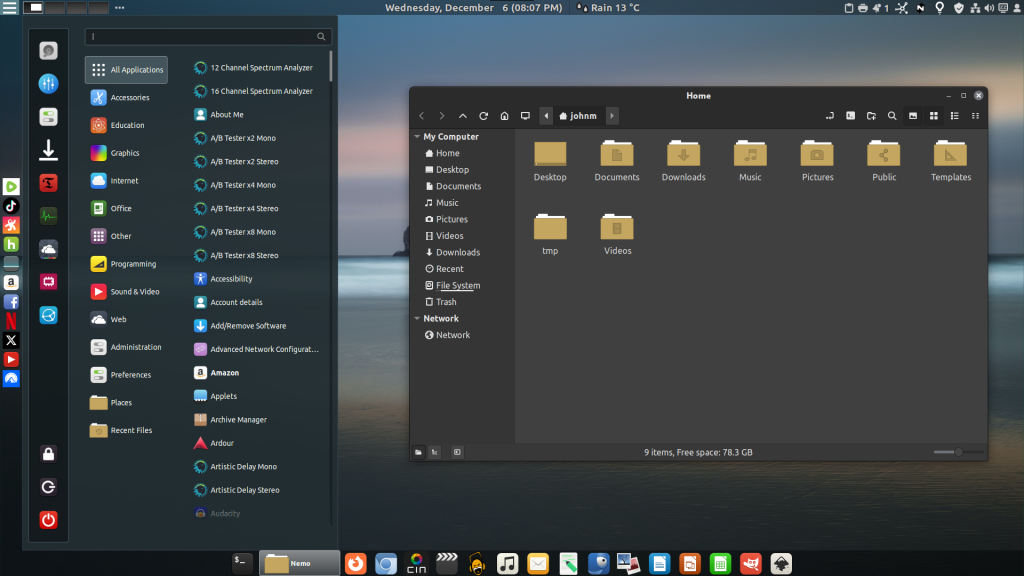Go to Home using the toolbar house icon

(505, 116)
